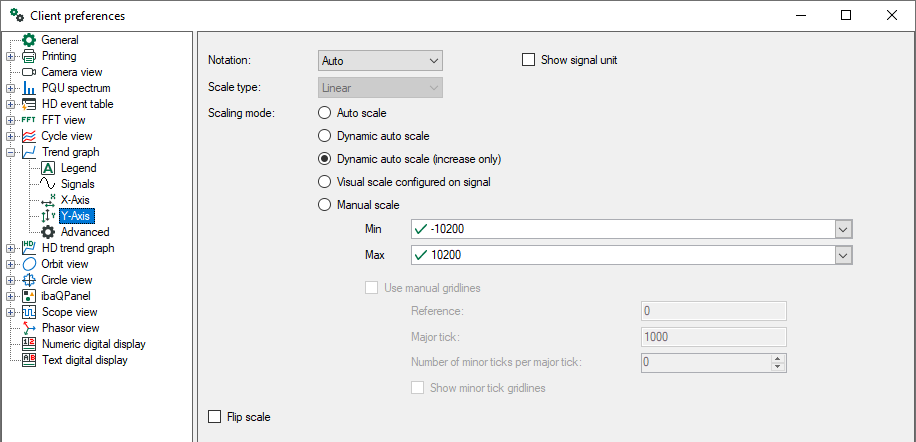Open the Notation dropdown
916x442 pixels.
pos(380,61)
